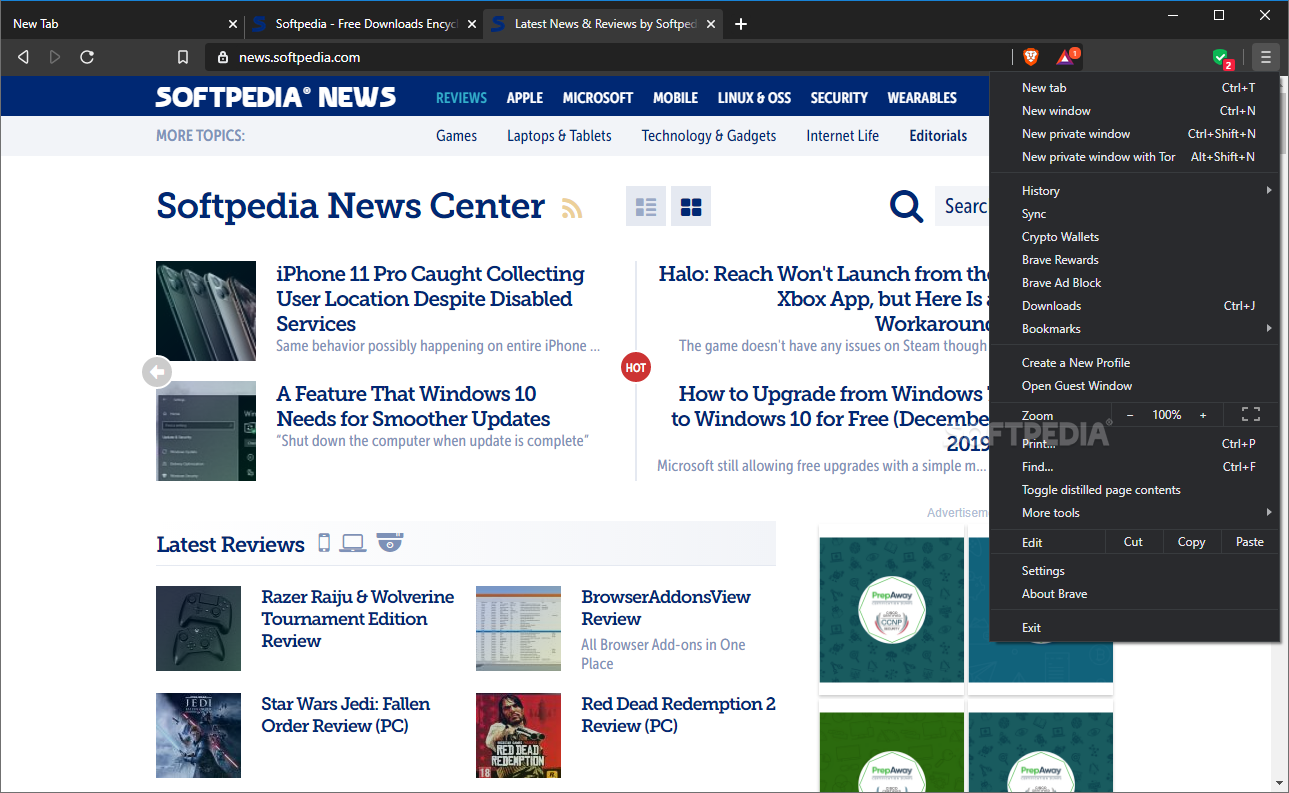
Task: Open Red Dead Redemption 2 review thumbnail
Action: [x=518, y=735]
